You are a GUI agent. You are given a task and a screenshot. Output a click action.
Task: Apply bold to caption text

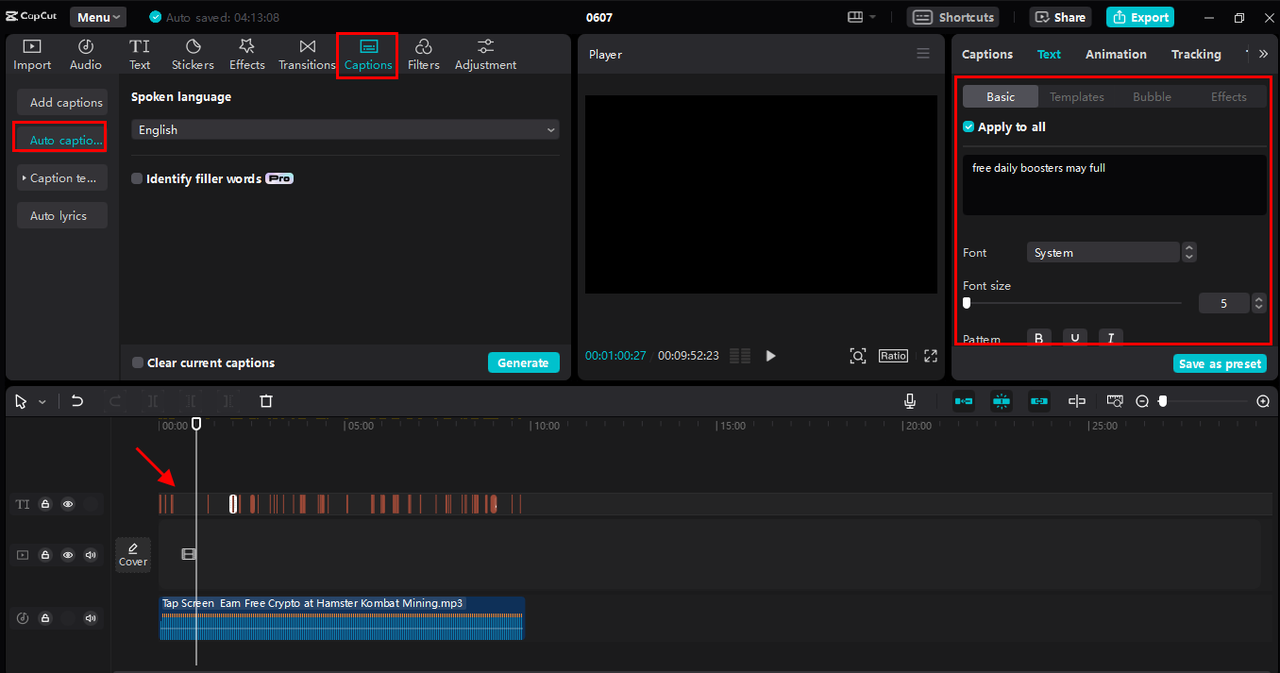pos(1039,338)
